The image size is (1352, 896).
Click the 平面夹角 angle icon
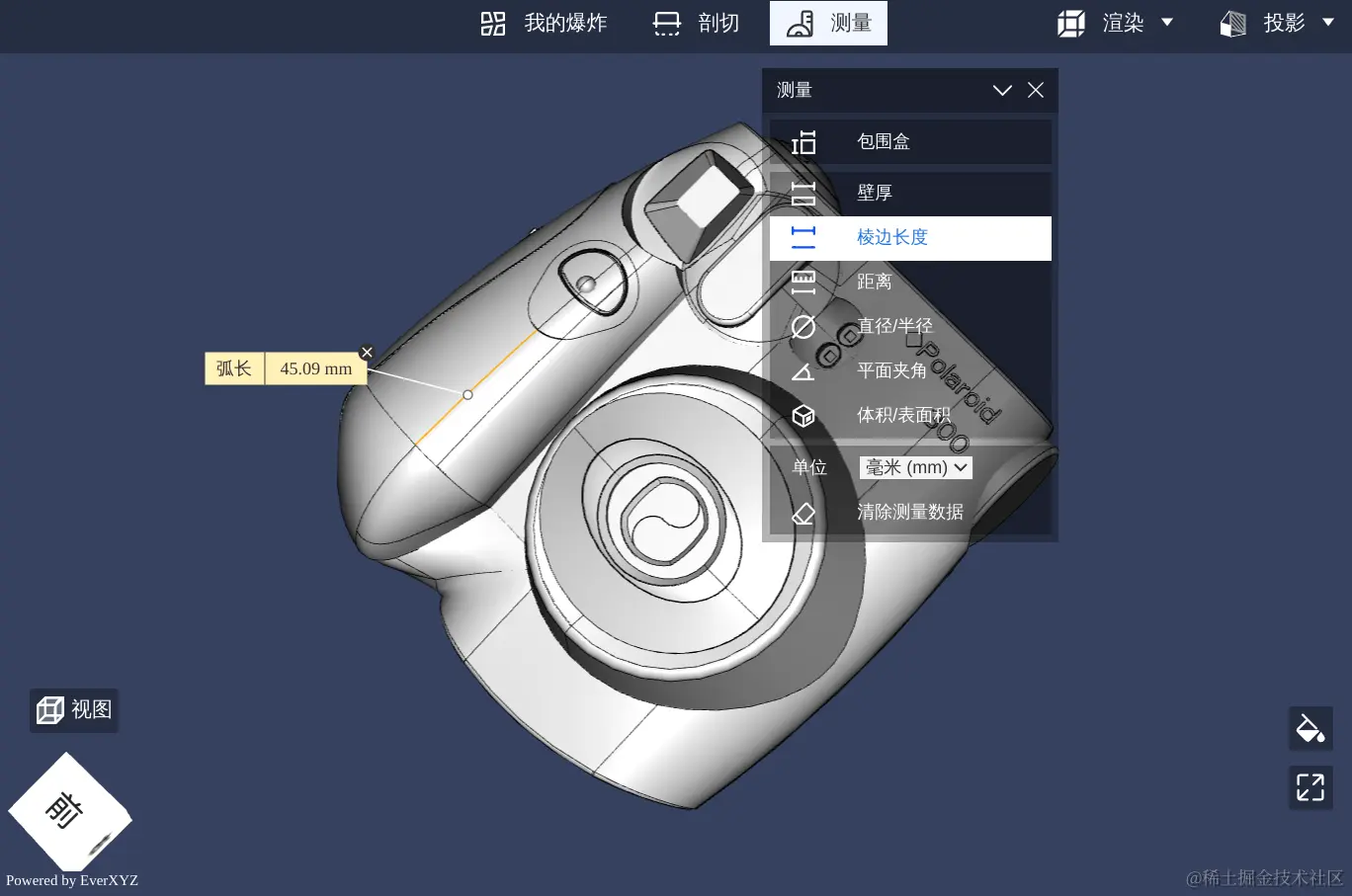point(803,371)
